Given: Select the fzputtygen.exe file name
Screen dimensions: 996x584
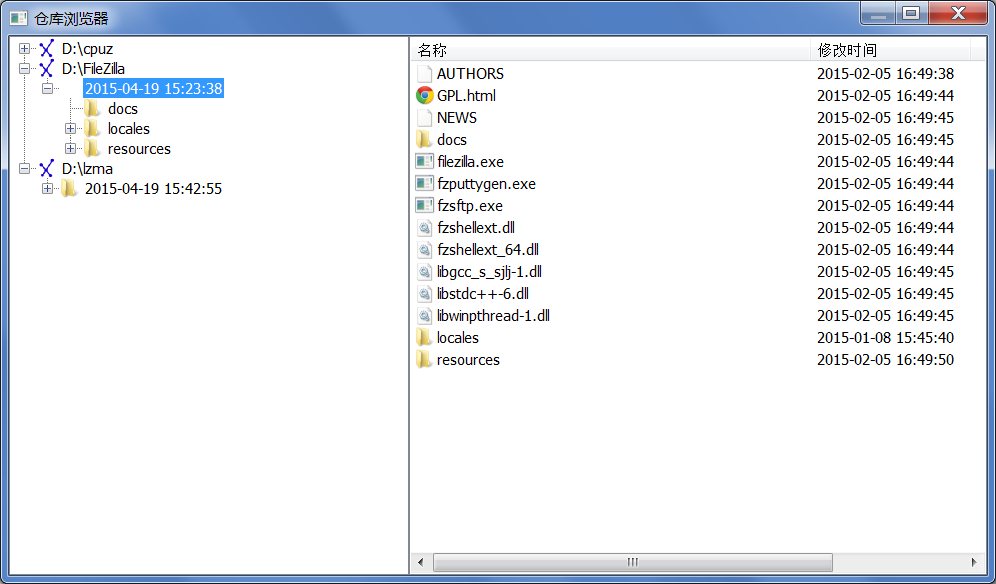Looking at the screenshot, I should pos(486,184).
